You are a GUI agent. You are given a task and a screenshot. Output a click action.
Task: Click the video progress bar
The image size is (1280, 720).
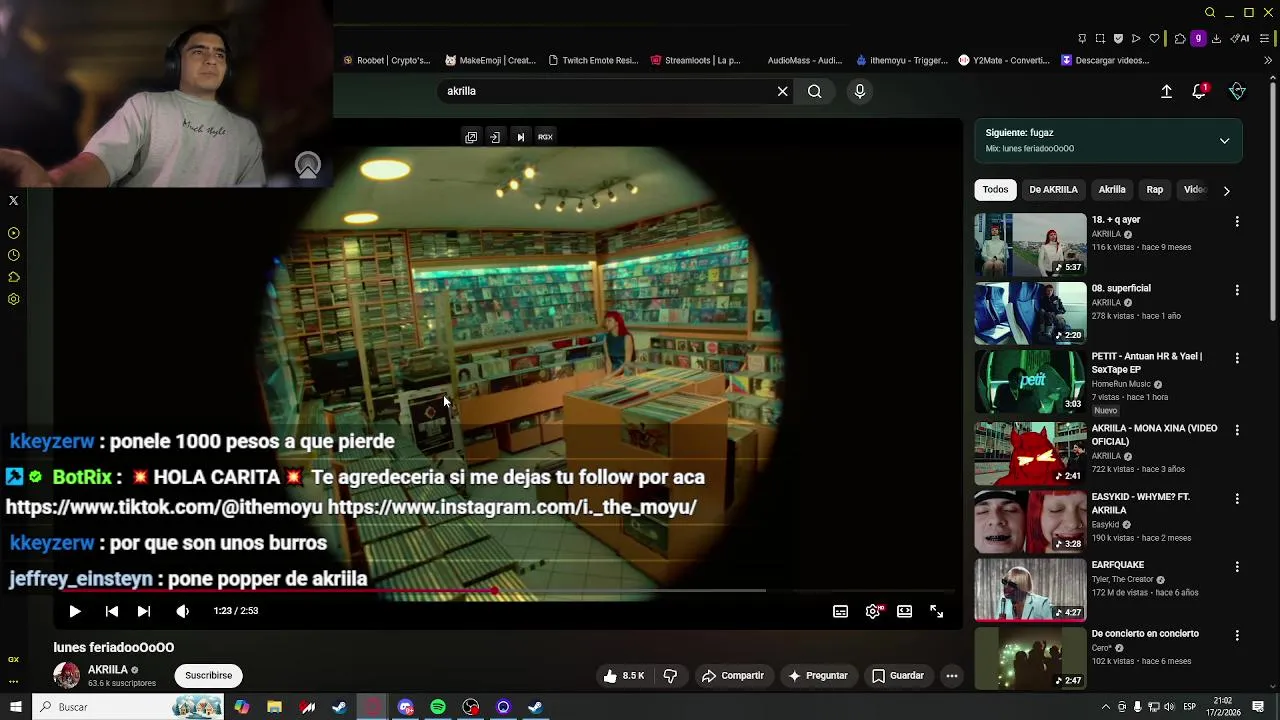point(508,591)
